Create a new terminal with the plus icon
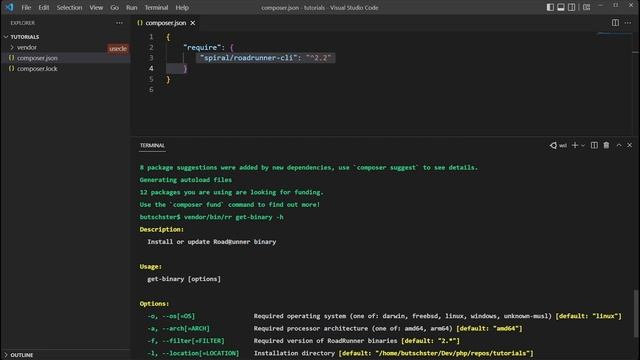 point(575,145)
